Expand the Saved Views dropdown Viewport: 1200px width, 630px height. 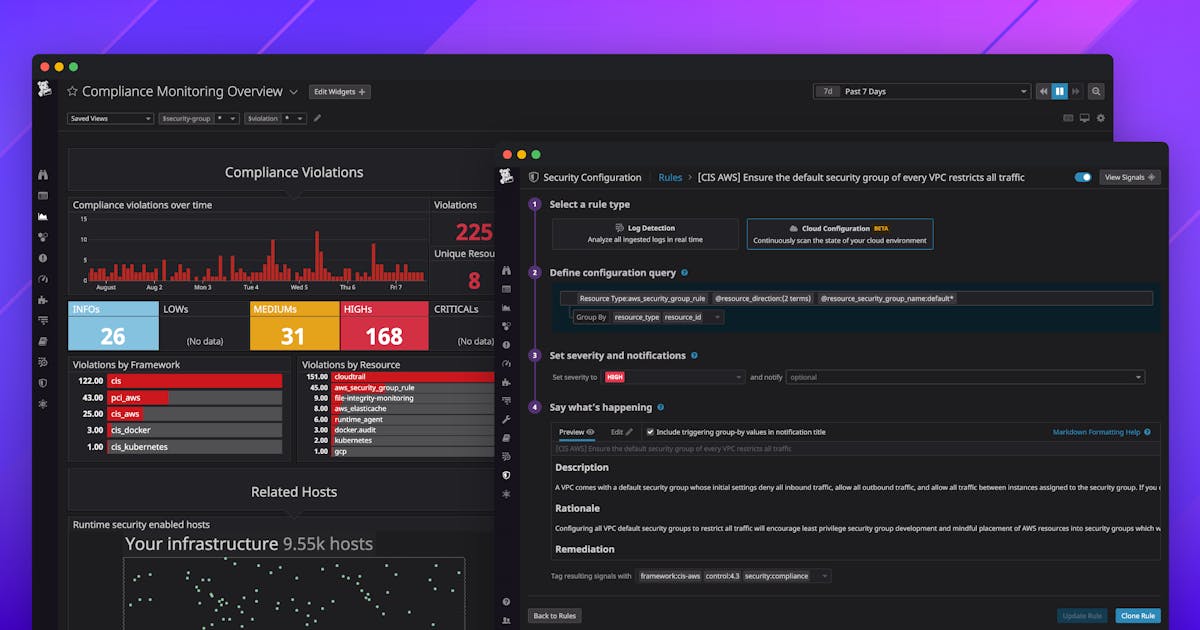[x=110, y=118]
